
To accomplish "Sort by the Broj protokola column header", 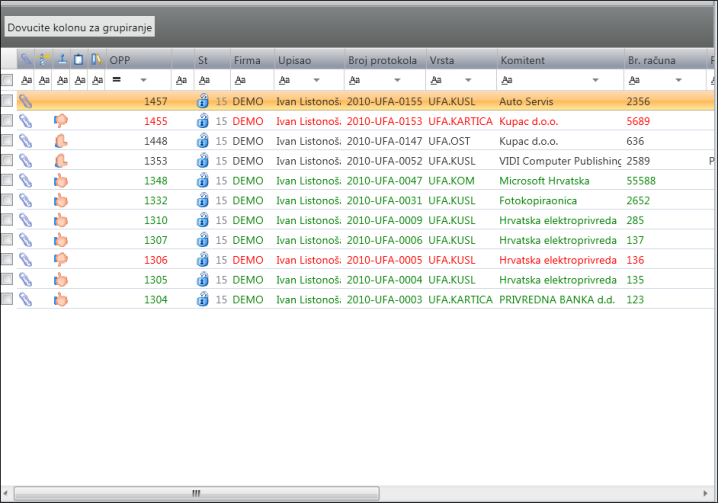I will pos(385,60).
